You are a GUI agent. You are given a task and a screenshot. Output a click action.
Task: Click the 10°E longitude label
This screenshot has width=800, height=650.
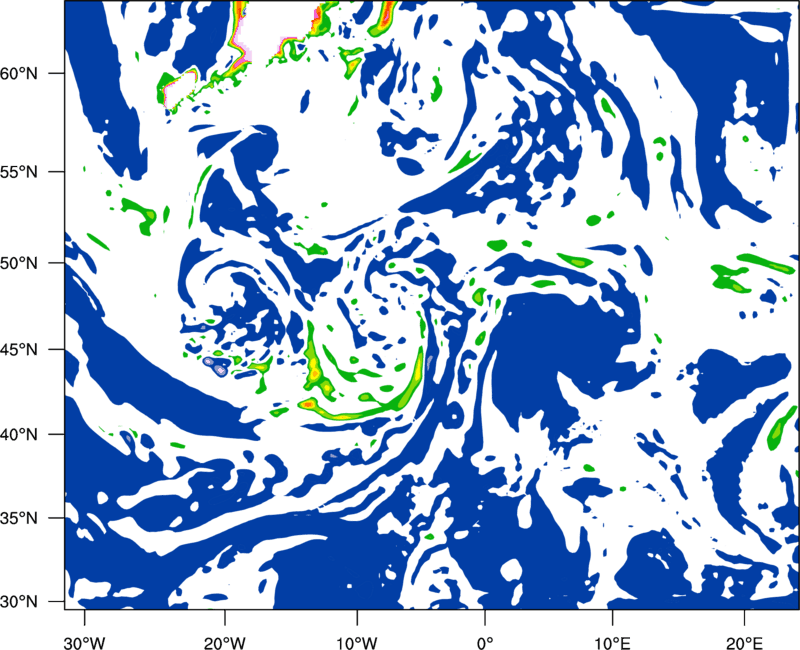611,643
